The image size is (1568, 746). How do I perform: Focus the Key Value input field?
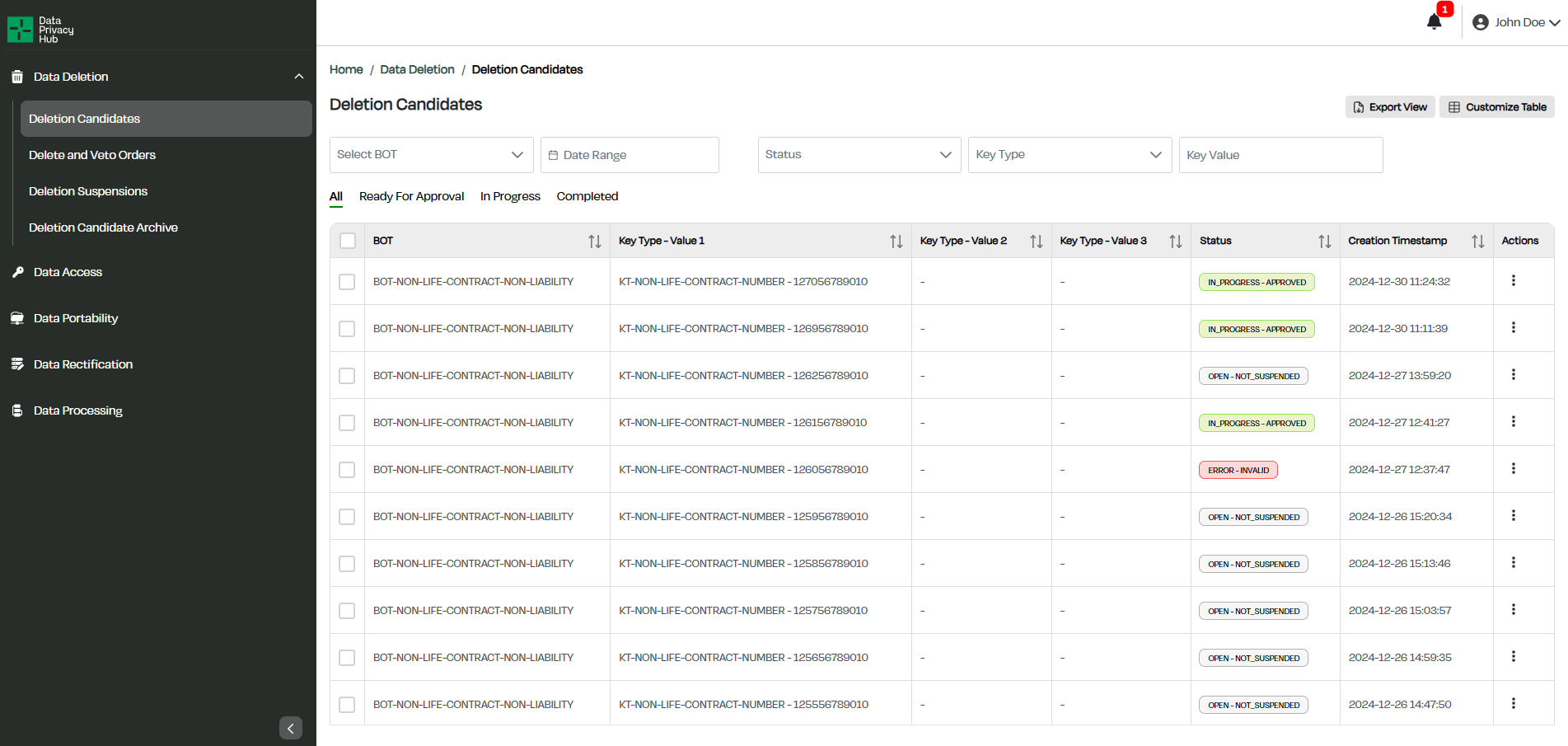click(x=1280, y=155)
